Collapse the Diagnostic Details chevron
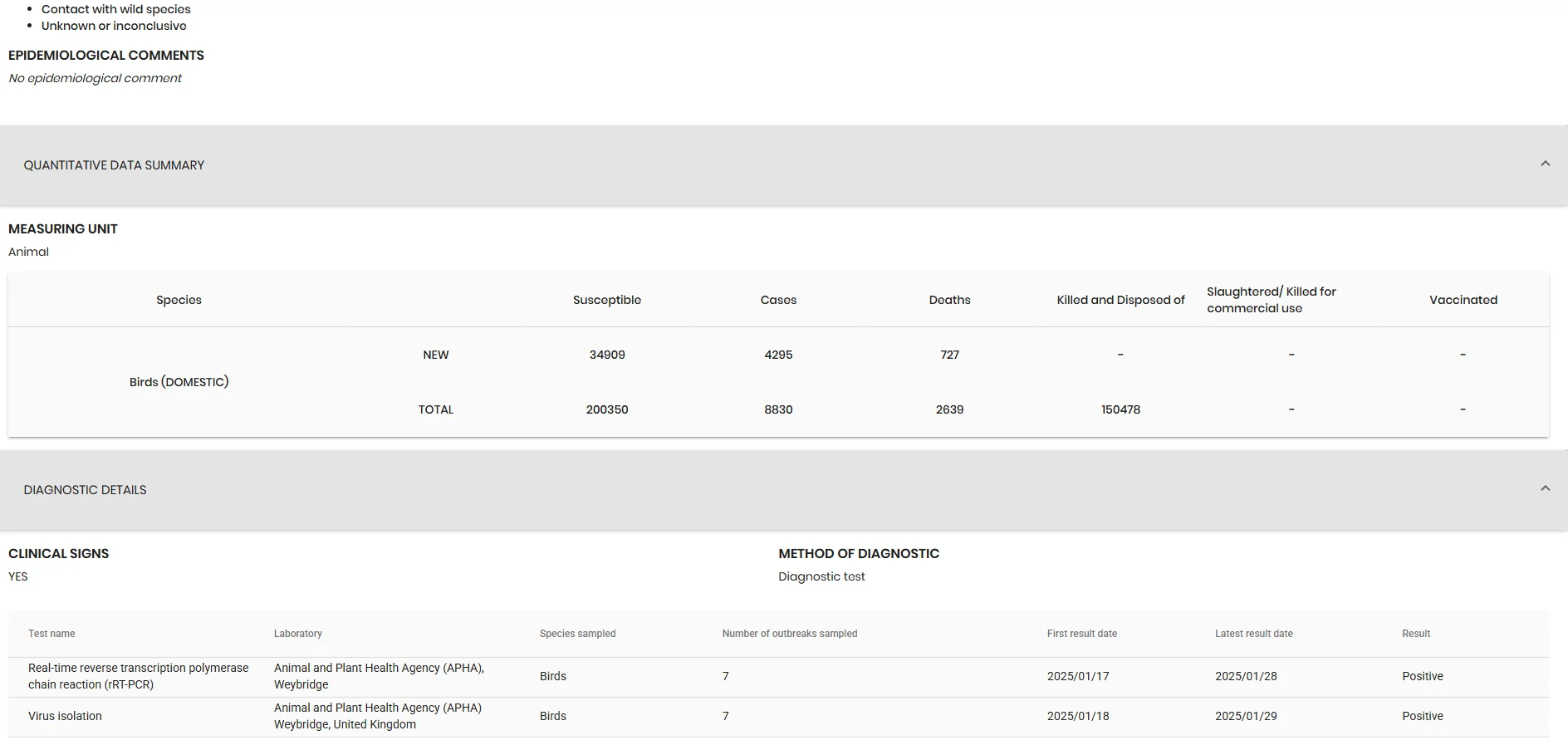The image size is (1568, 745). pos(1545,489)
